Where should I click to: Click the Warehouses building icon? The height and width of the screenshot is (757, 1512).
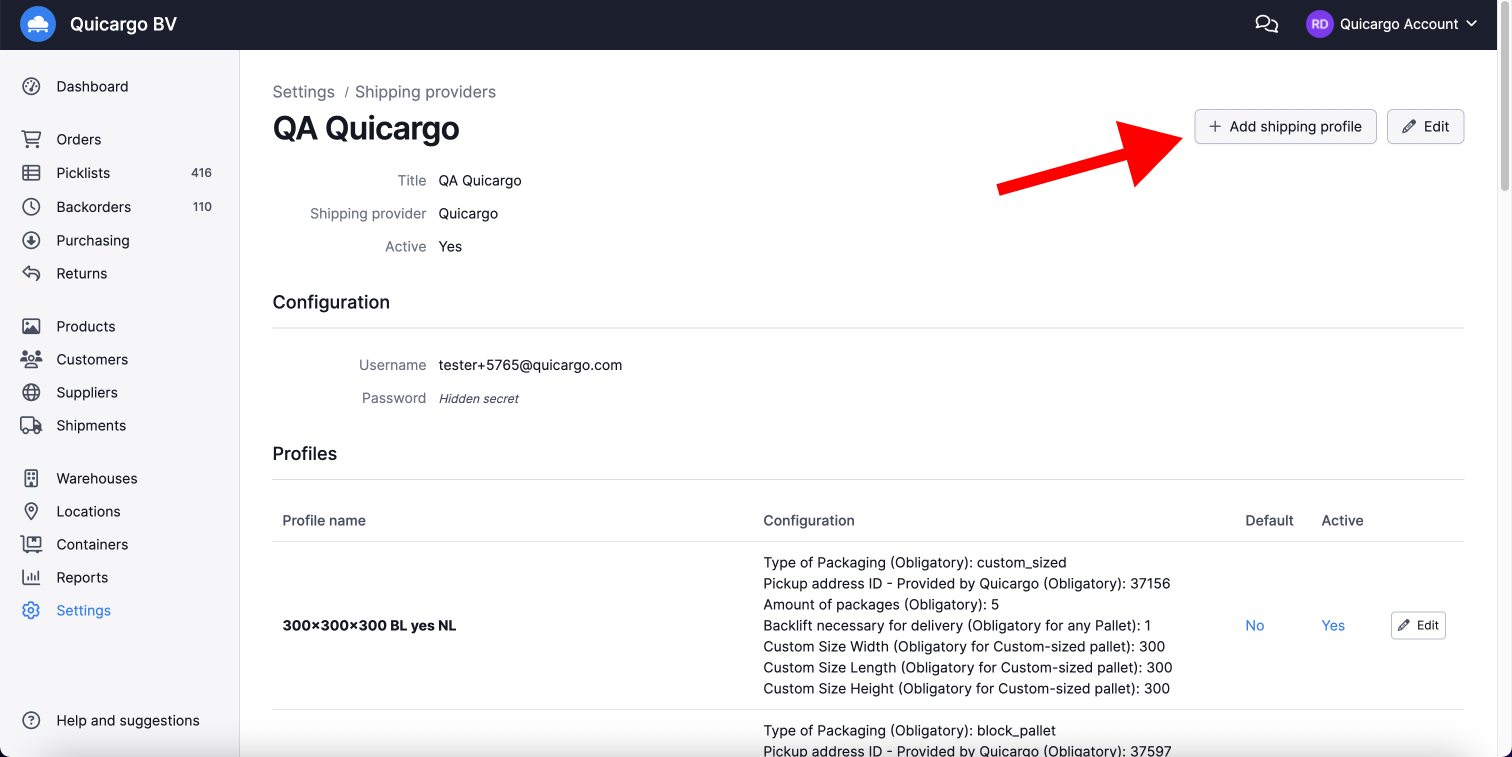coord(31,479)
